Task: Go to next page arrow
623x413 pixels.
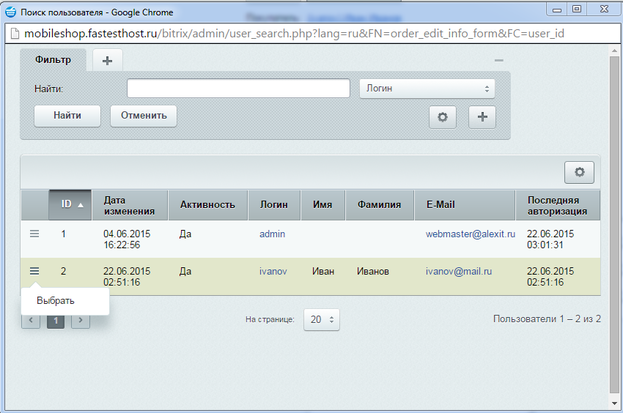Action: 80,321
